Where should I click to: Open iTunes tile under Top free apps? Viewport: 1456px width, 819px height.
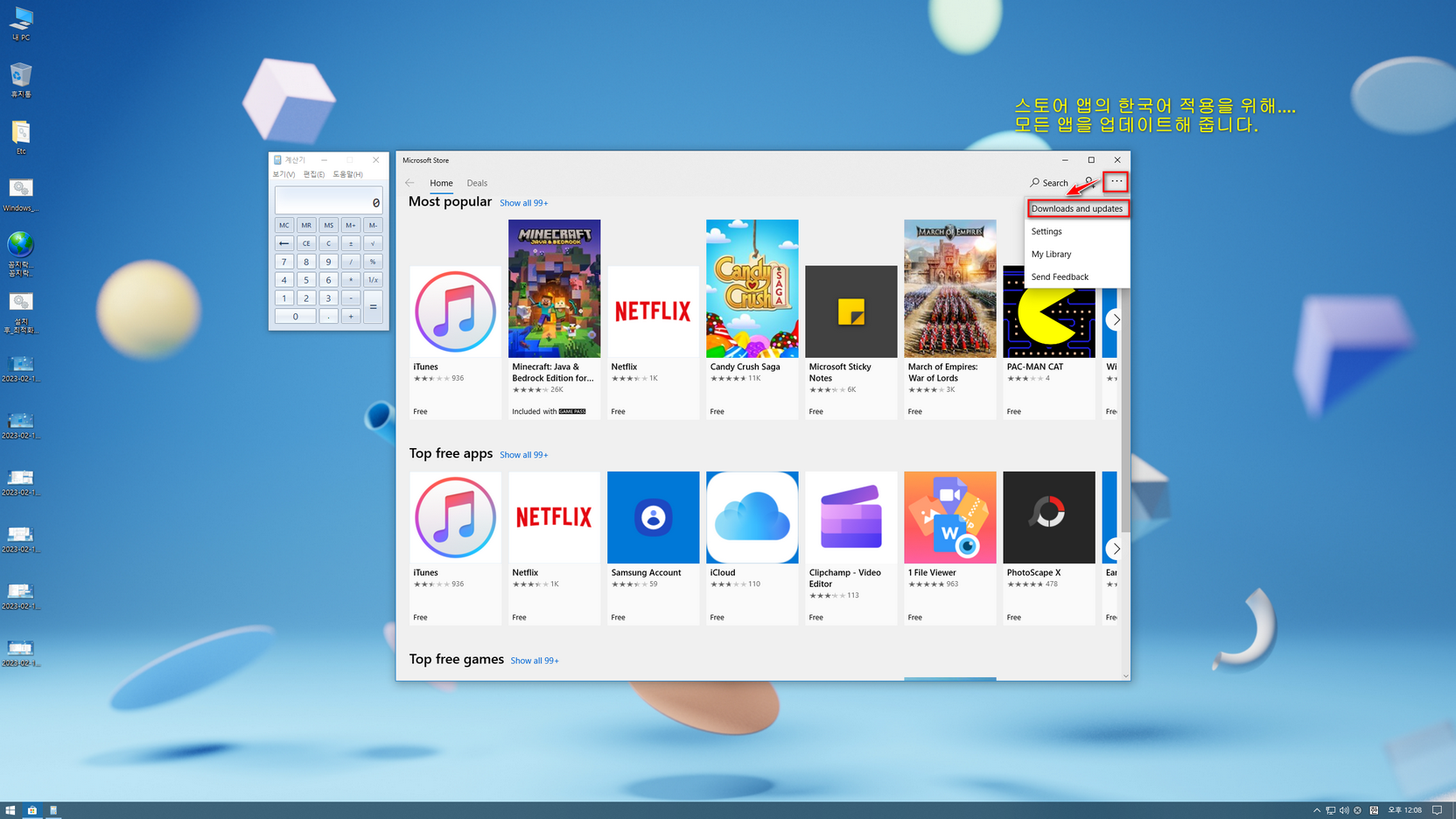pos(455,548)
